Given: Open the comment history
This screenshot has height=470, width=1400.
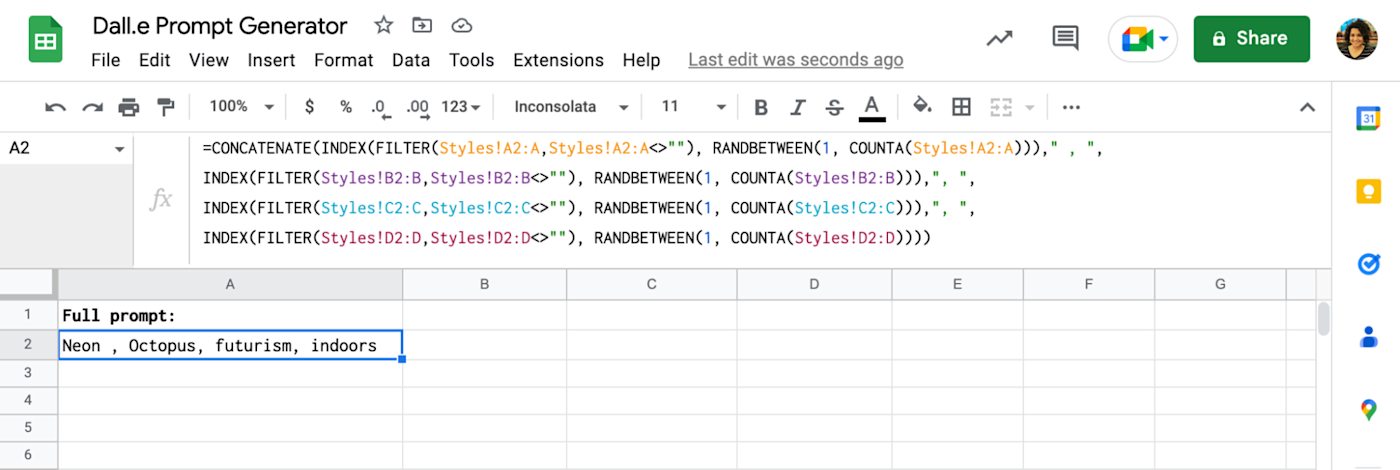Looking at the screenshot, I should [x=1066, y=39].
